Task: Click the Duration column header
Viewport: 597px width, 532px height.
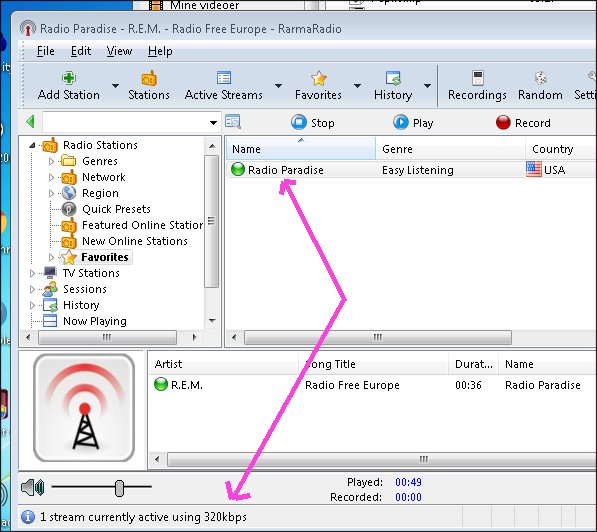Action: point(474,364)
